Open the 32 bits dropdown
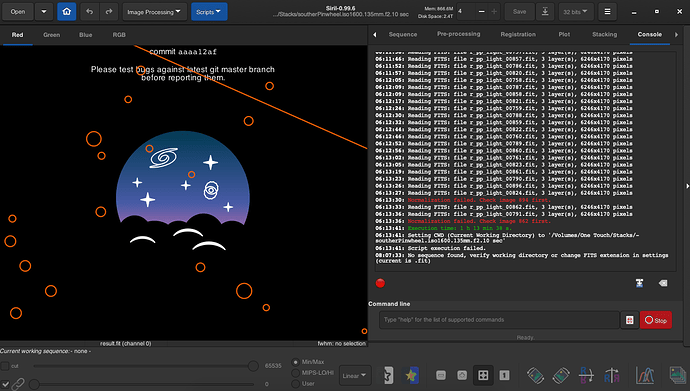 576,12
